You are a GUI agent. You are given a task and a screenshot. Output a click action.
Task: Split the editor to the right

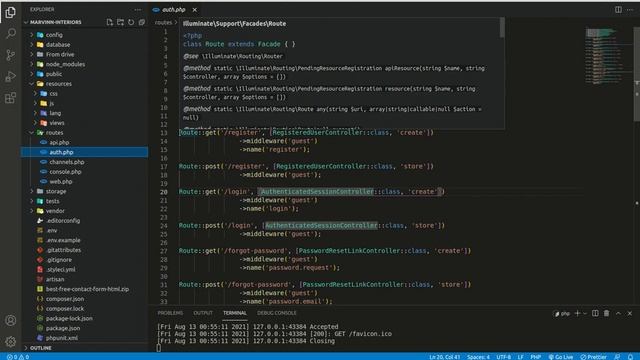(618, 9)
